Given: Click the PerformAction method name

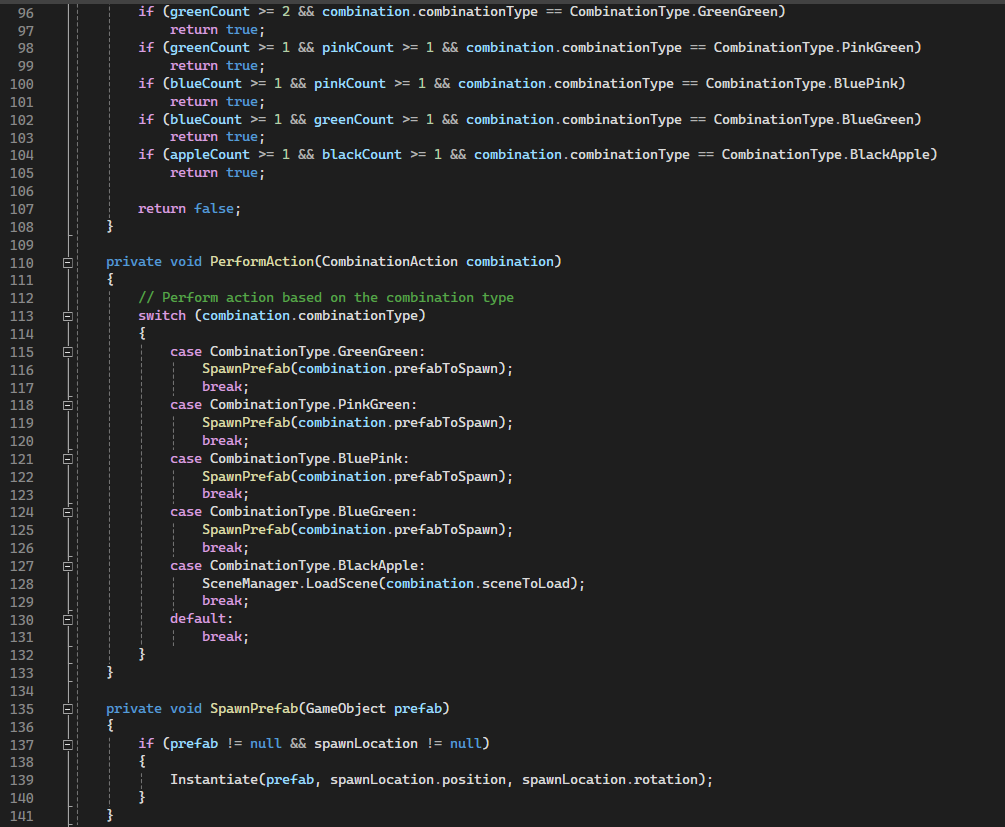Looking at the screenshot, I should coord(262,262).
